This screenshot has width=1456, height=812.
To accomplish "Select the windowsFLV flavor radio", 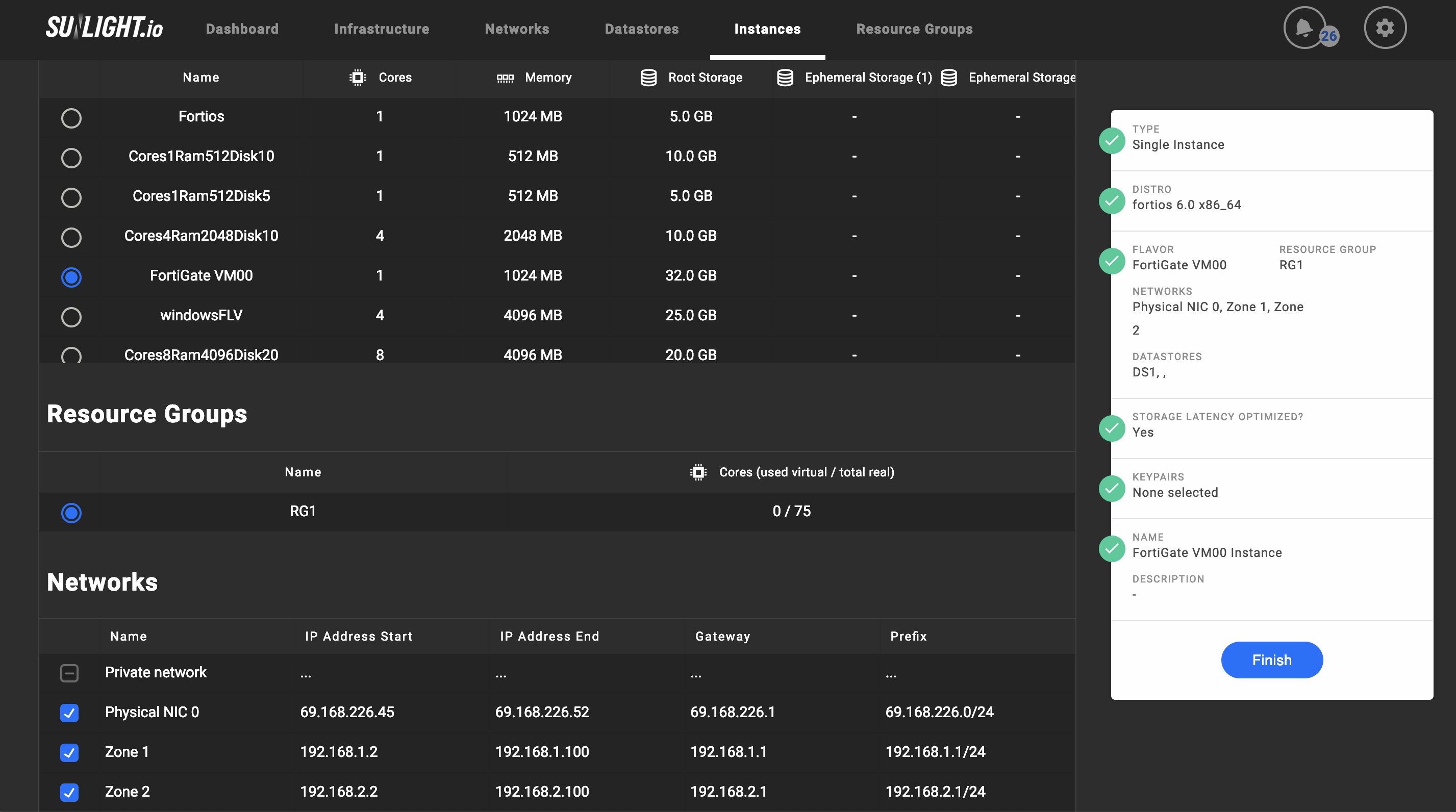I will (x=71, y=317).
